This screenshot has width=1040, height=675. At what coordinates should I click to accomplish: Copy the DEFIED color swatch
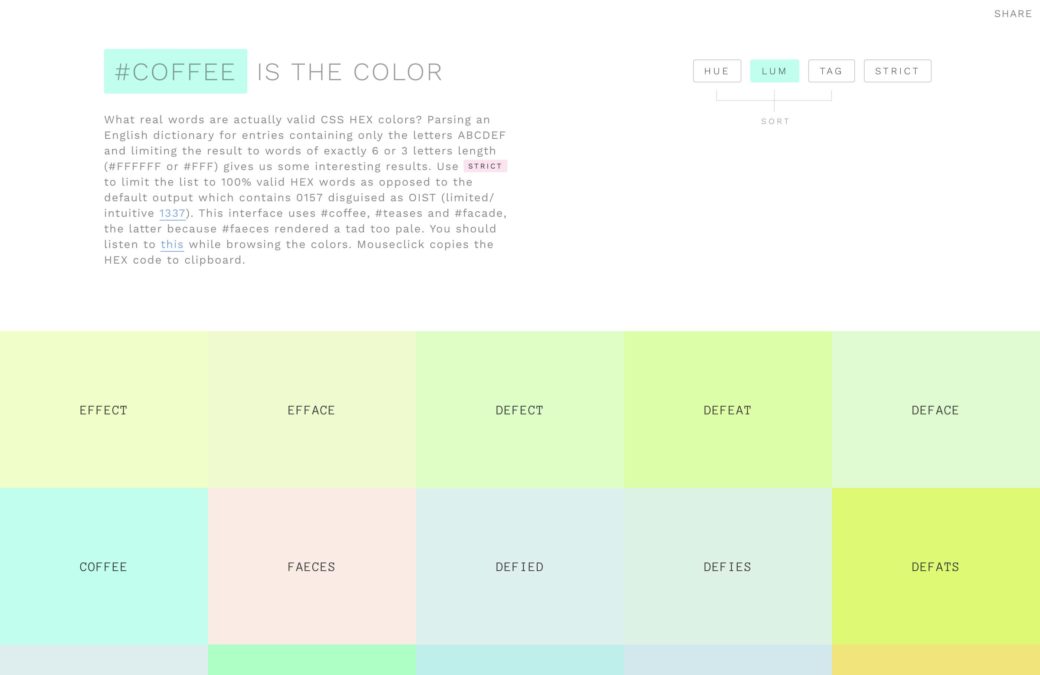pyautogui.click(x=520, y=566)
